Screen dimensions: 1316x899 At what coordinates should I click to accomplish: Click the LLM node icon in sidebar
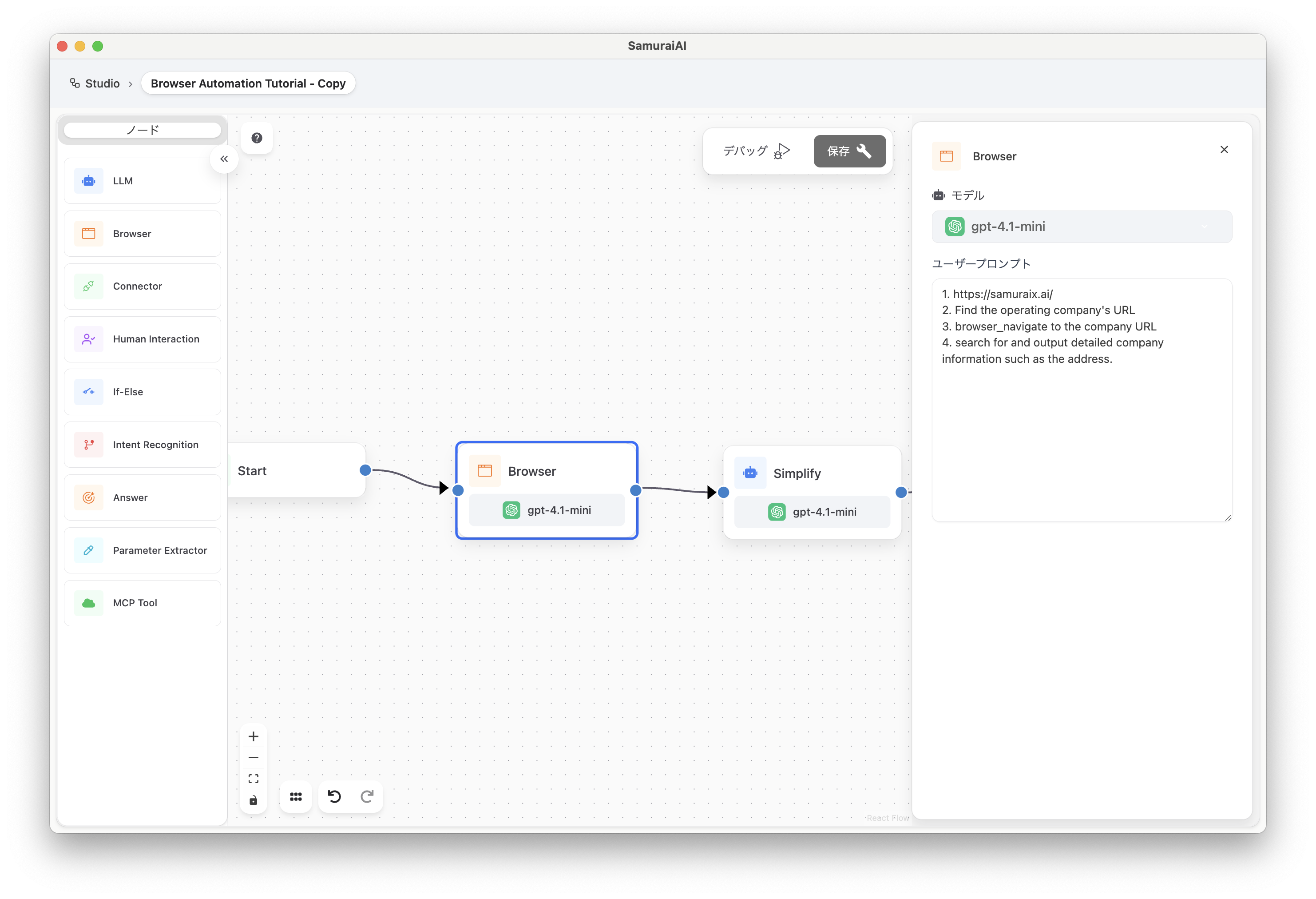(88, 181)
